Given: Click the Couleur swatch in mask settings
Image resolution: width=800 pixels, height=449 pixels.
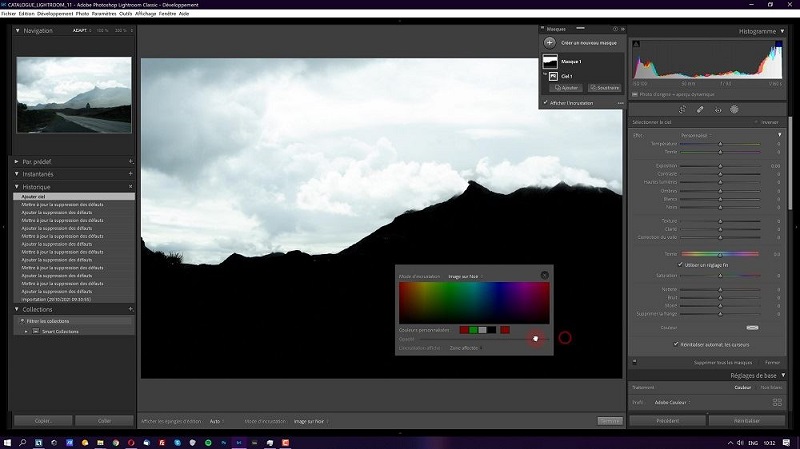Looking at the screenshot, I should click(x=753, y=328).
